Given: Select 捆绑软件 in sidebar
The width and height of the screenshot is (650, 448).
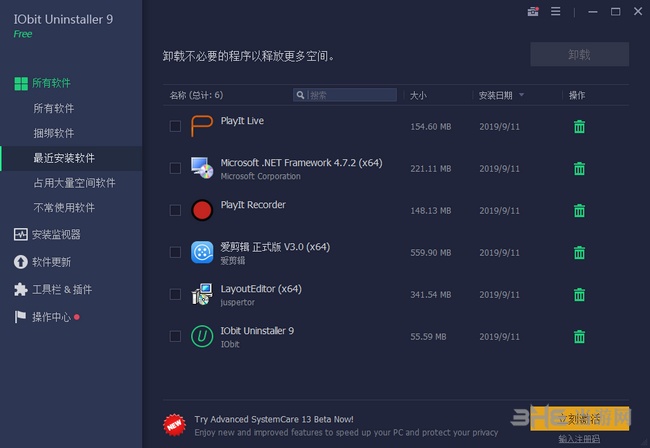Looking at the screenshot, I should [53, 133].
